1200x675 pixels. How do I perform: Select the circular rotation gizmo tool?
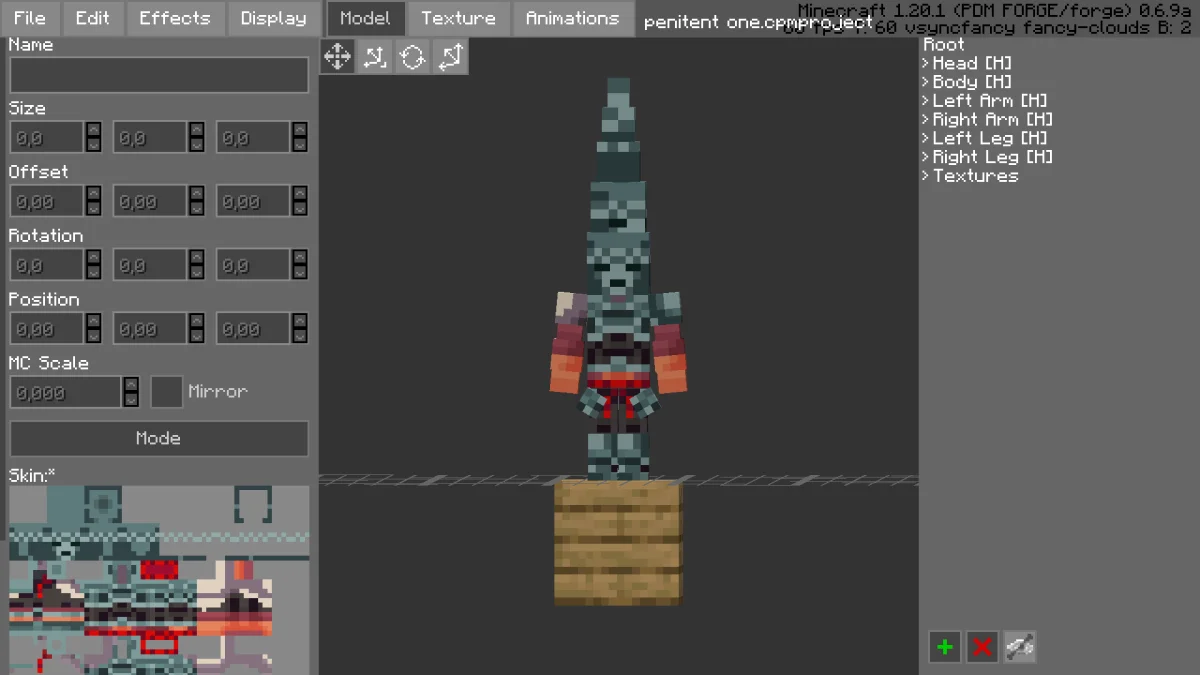413,57
